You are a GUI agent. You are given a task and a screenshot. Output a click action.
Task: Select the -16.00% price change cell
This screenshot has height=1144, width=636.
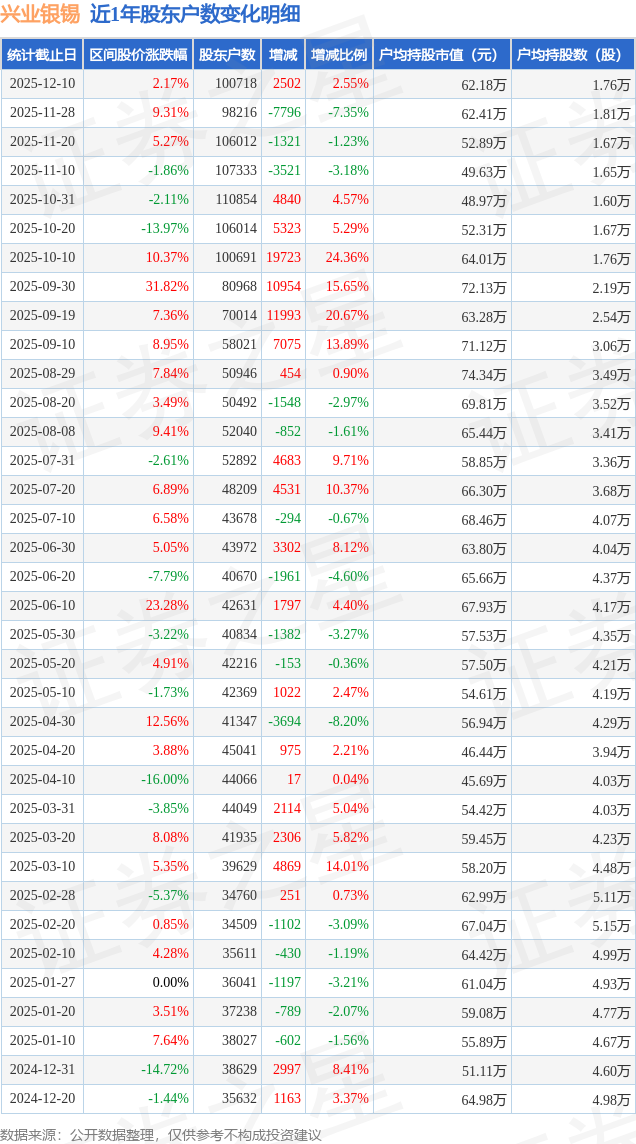point(164,780)
